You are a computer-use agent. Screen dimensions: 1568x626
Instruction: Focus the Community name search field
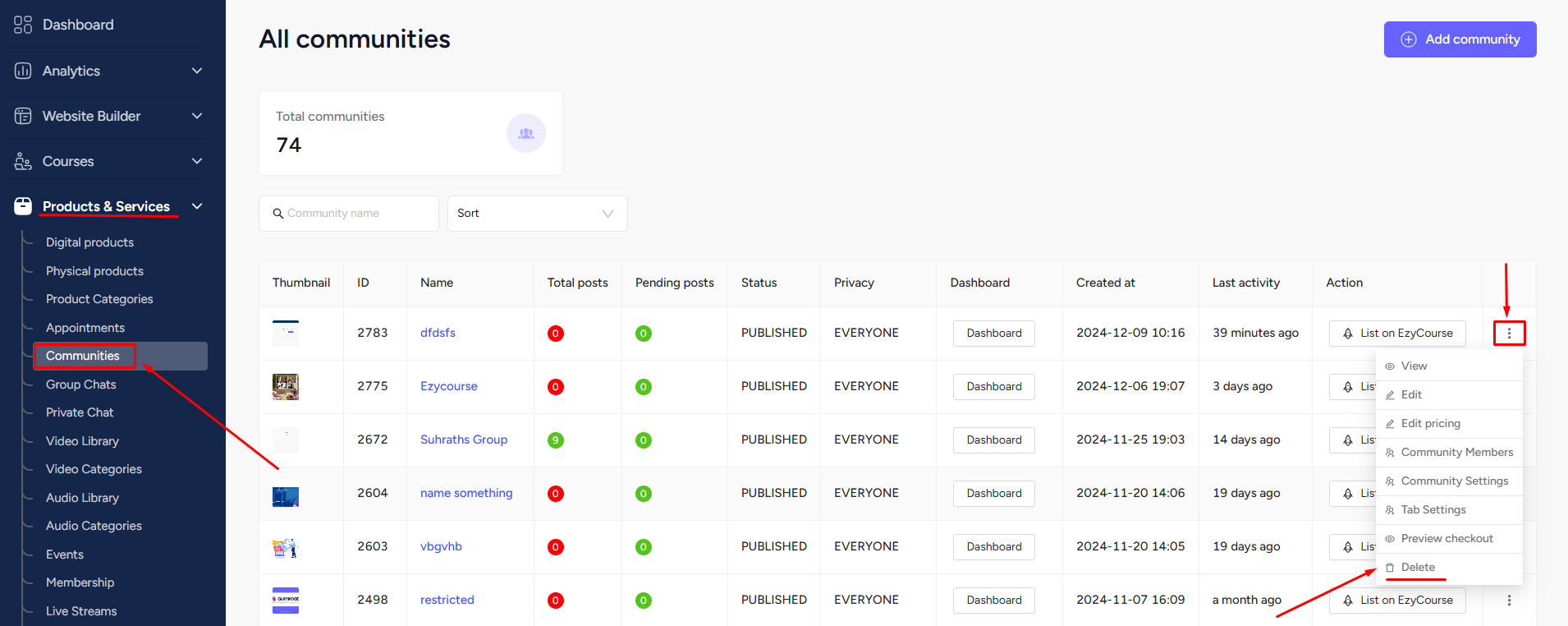[349, 214]
